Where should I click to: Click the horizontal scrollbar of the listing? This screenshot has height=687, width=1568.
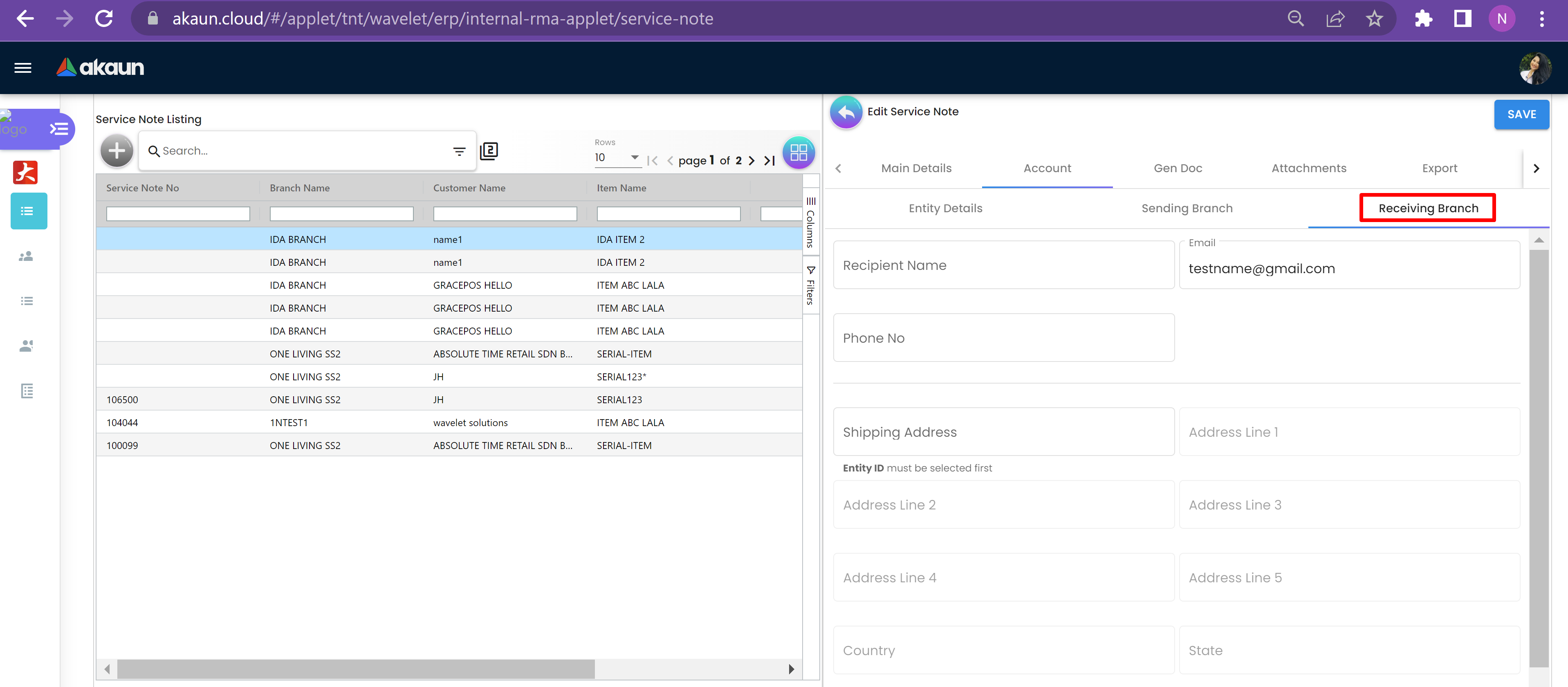(355, 669)
